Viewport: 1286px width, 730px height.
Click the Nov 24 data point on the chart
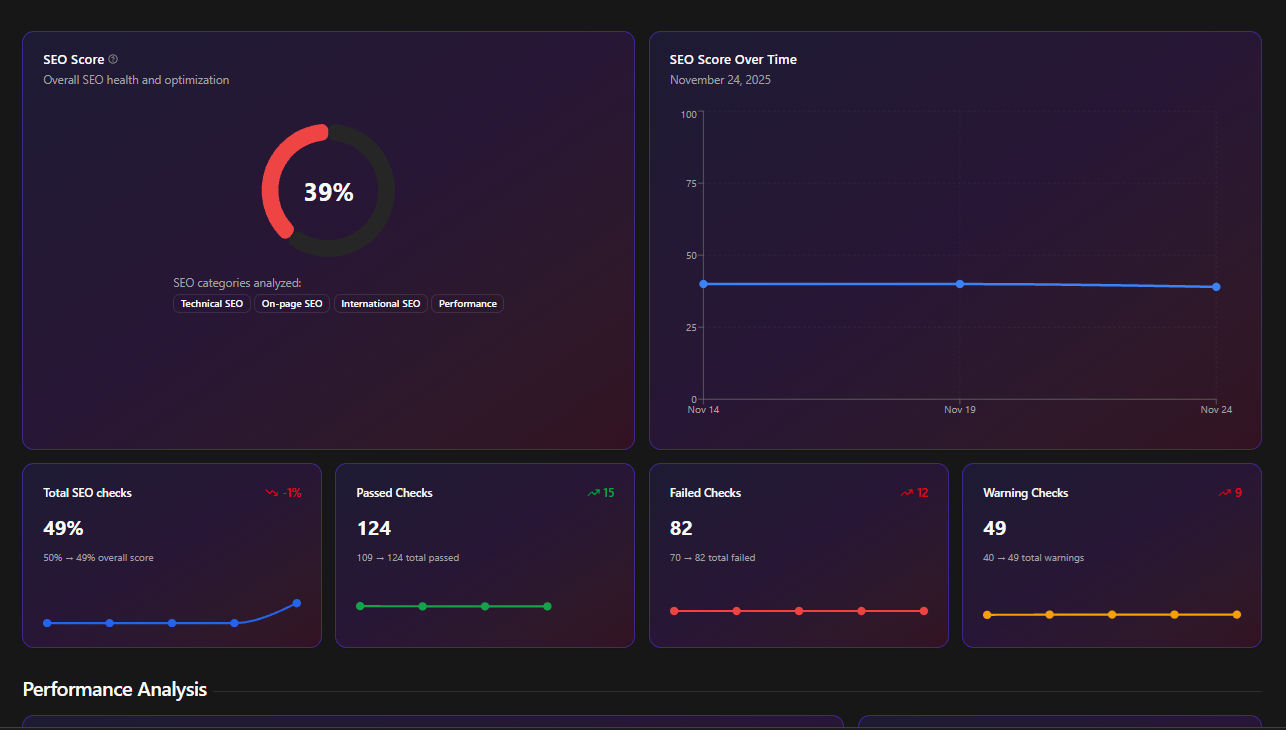coord(1216,287)
